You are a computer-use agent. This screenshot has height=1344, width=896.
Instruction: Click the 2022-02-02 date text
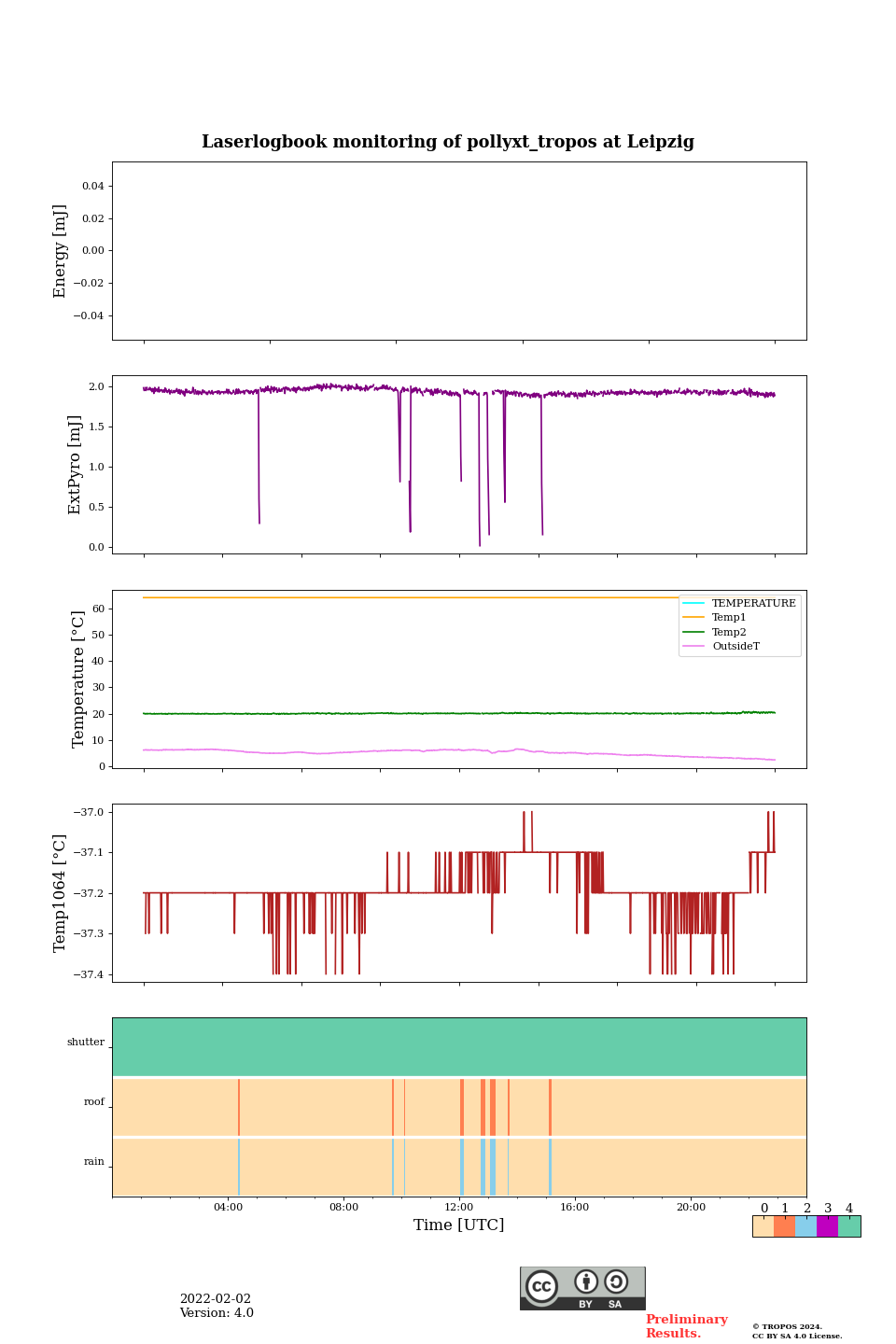(x=216, y=1299)
